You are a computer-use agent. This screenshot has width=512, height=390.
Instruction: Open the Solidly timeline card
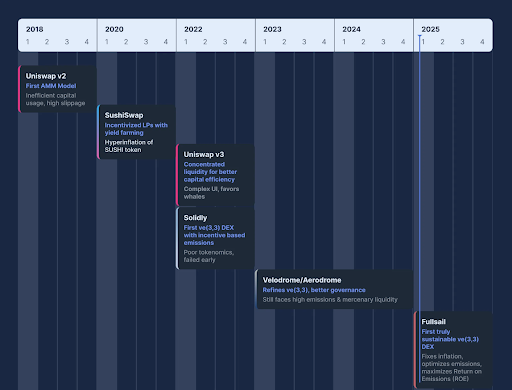tap(216, 238)
